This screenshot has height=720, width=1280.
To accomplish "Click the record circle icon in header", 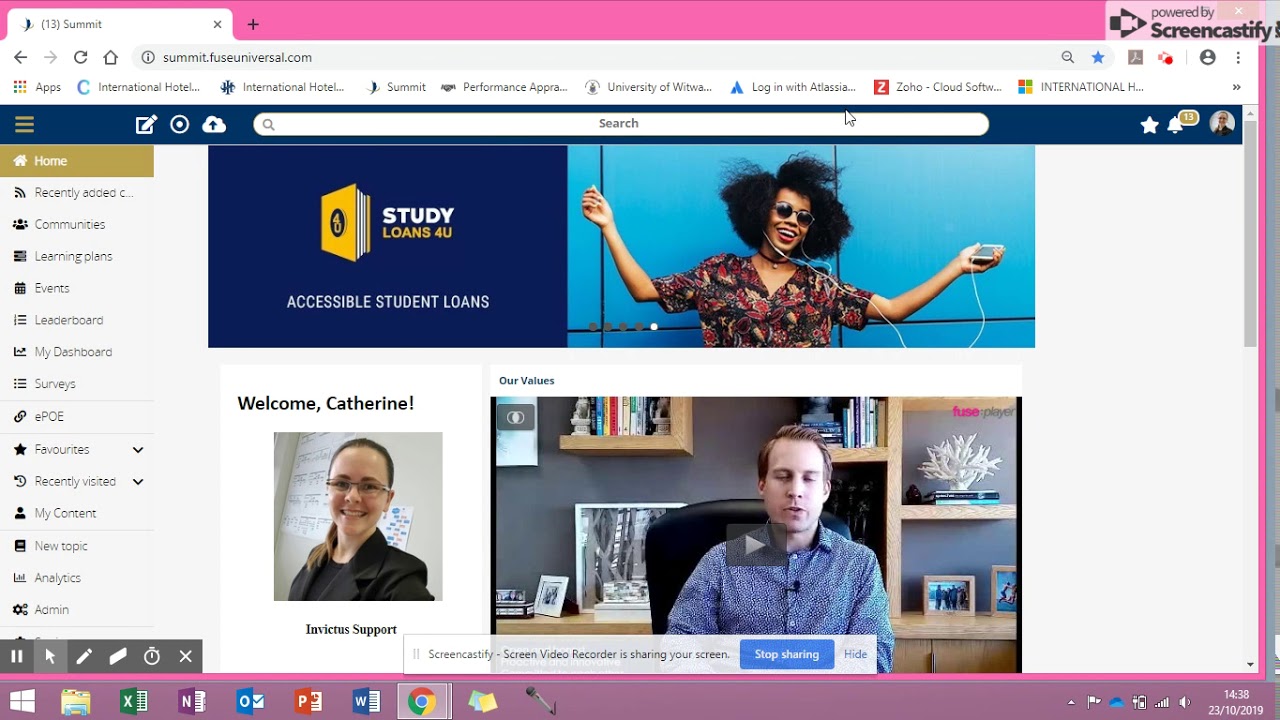I will (x=180, y=124).
